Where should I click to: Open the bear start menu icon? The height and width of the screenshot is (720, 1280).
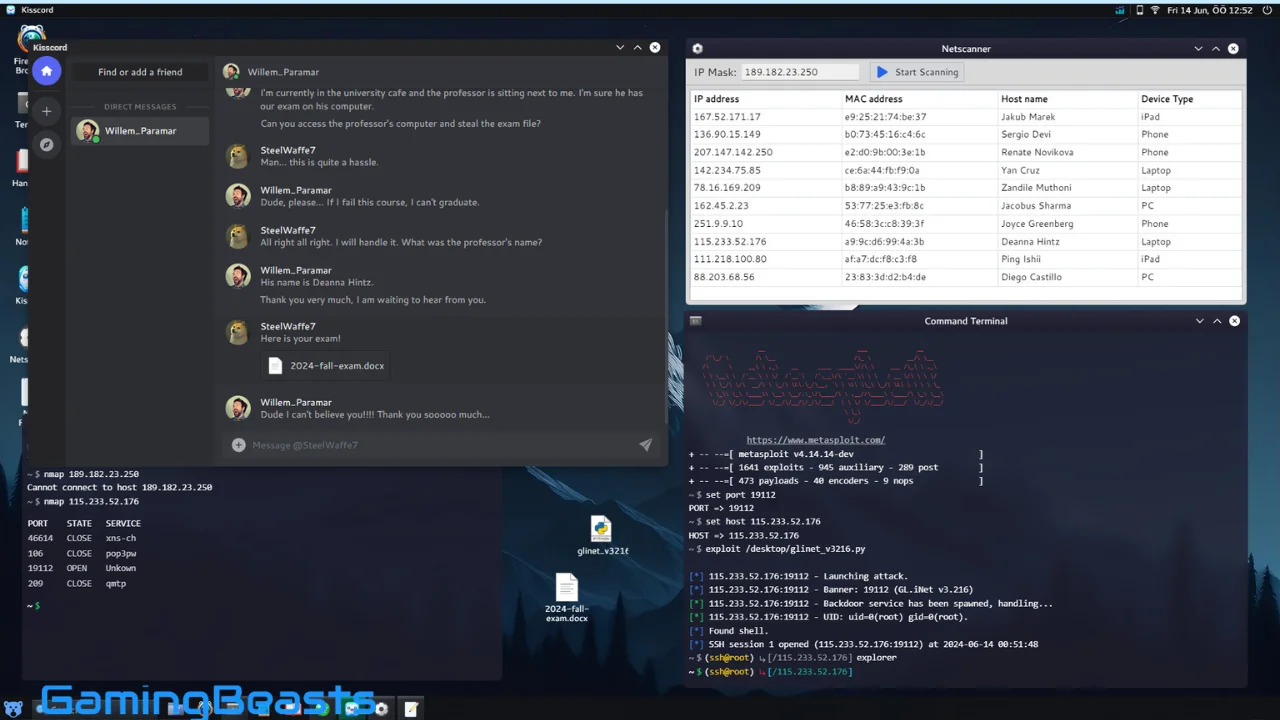click(13, 708)
